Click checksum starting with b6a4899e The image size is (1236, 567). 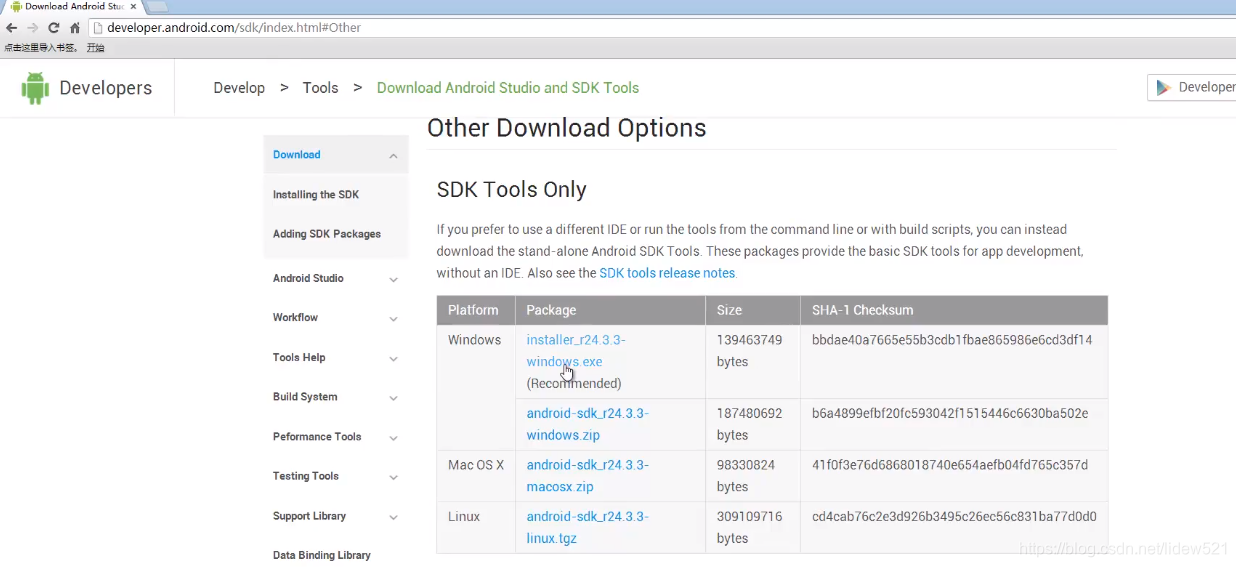[x=950, y=413]
